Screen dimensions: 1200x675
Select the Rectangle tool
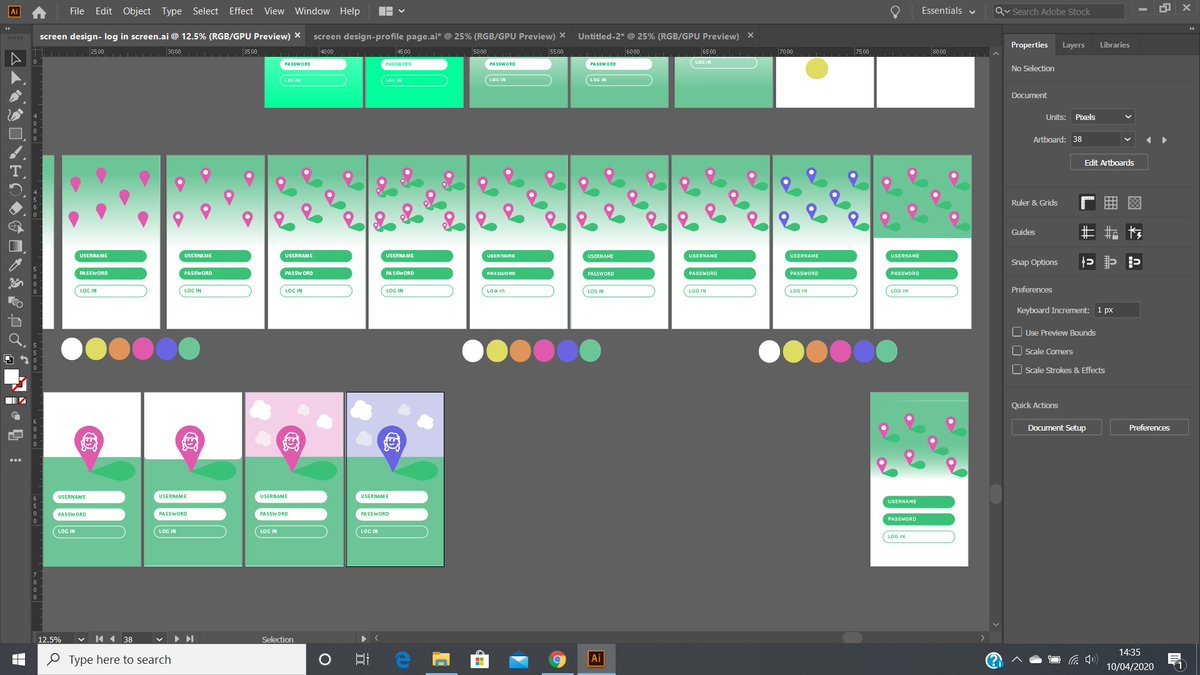(x=16, y=134)
